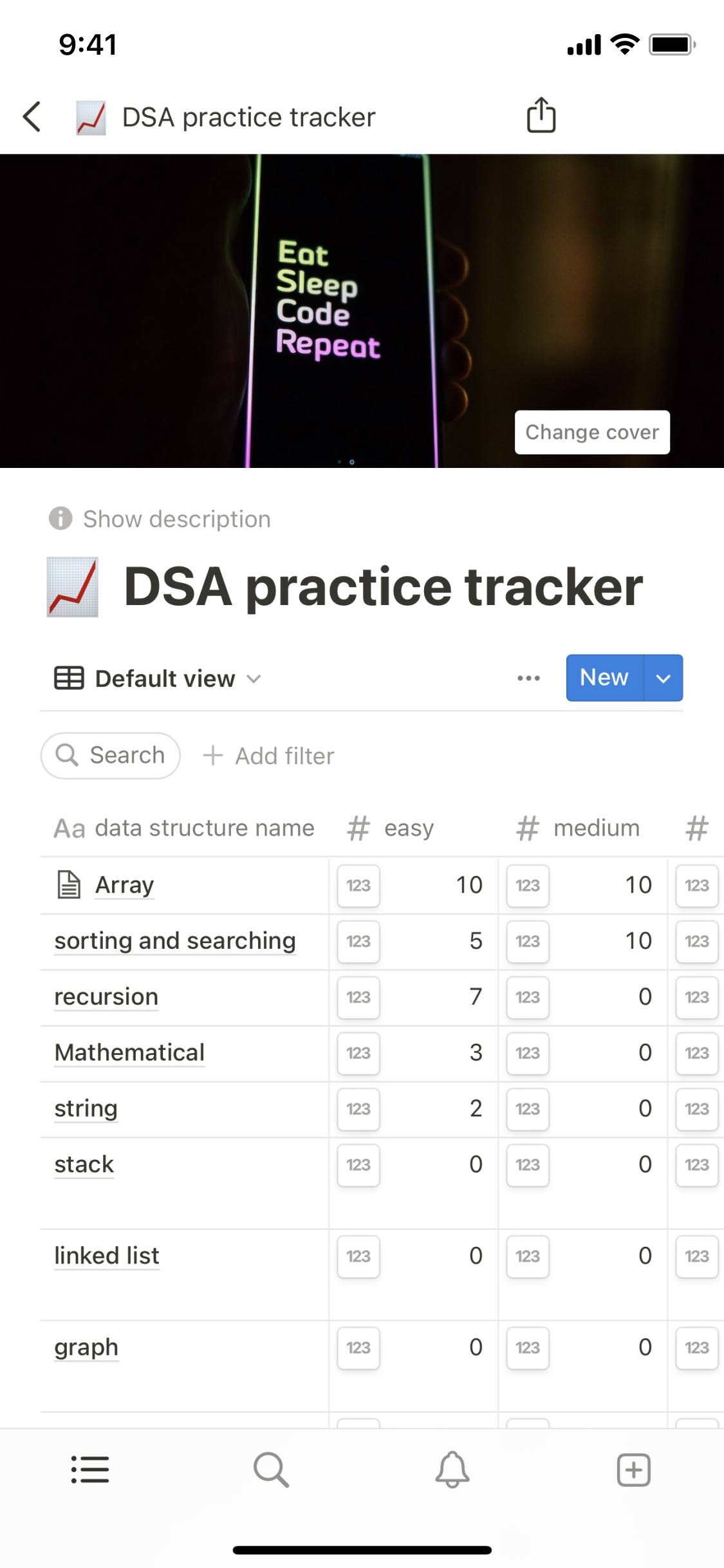
Task: Open the sidebar list icon in bottom bar
Action: point(90,1470)
